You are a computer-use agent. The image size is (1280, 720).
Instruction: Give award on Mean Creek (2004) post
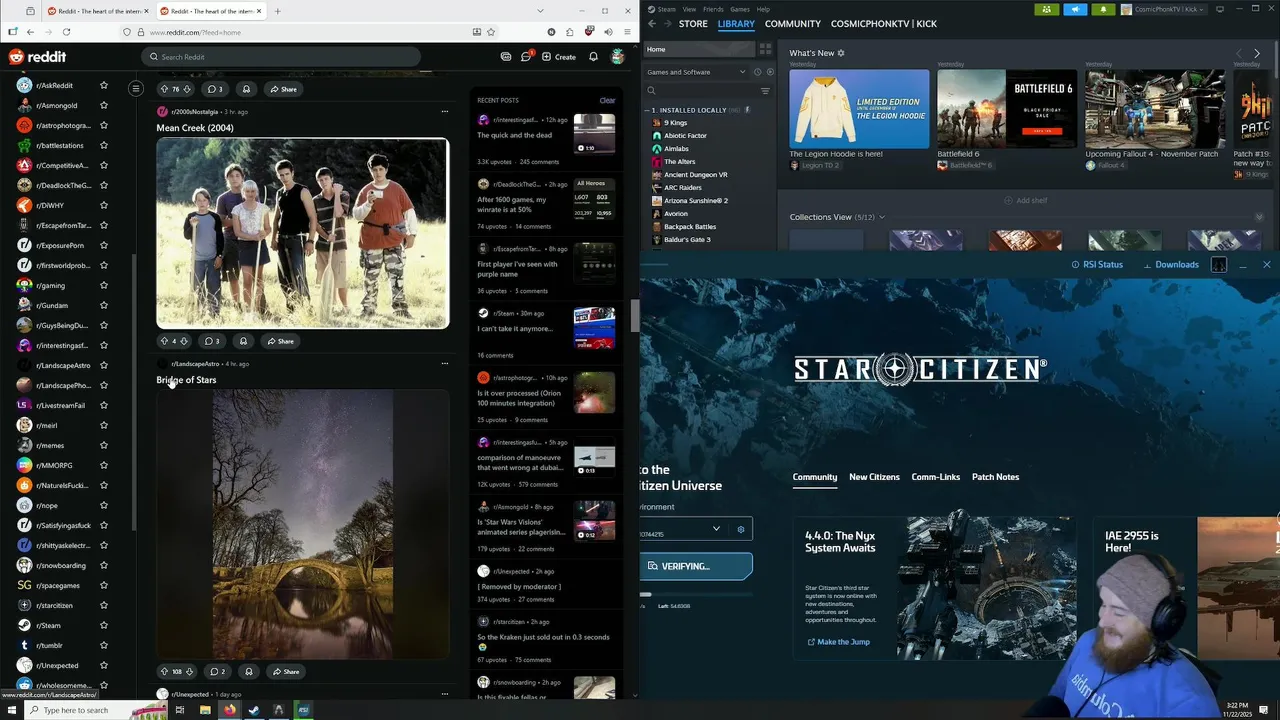[243, 341]
